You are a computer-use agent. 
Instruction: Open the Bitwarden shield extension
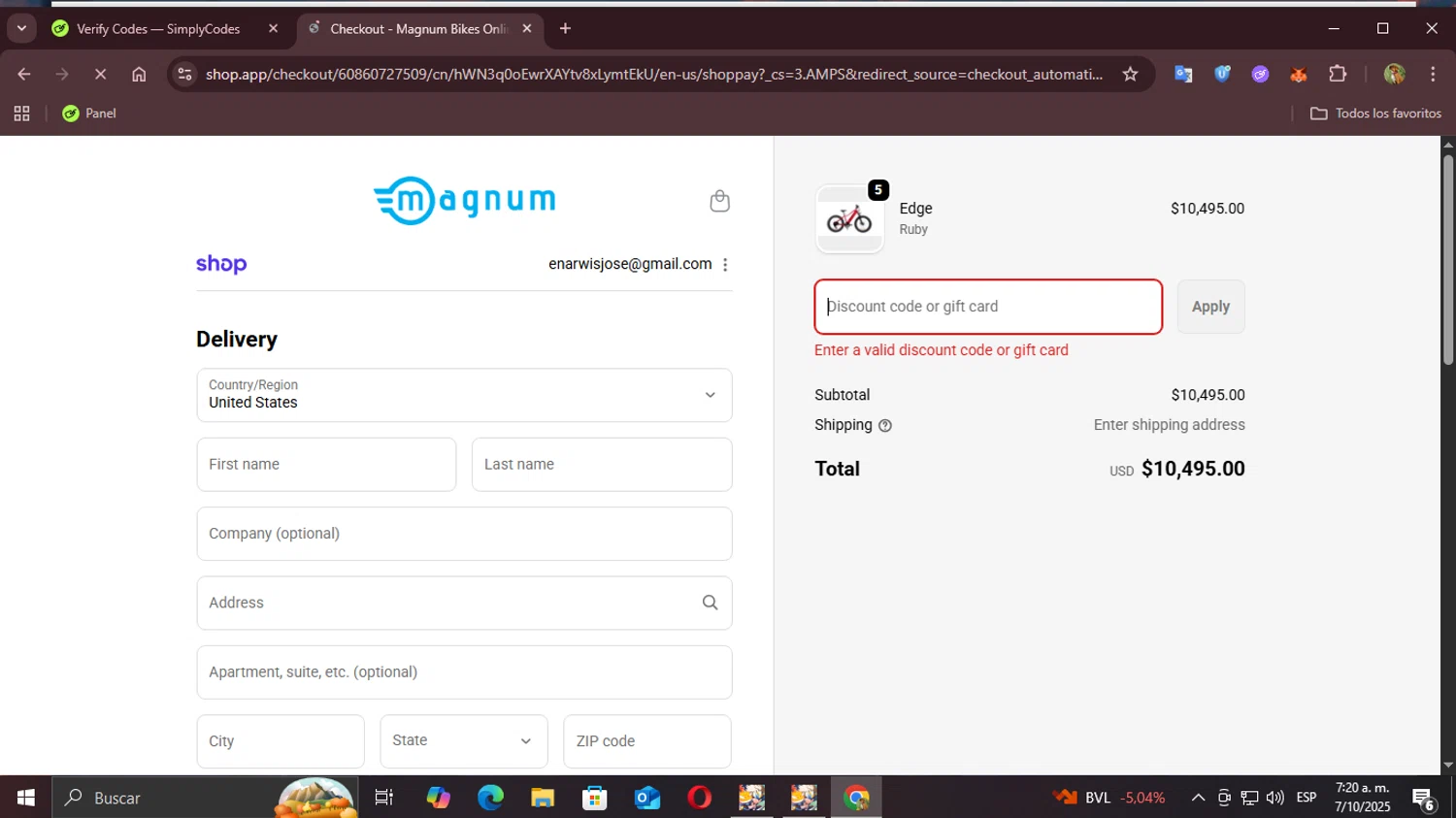tap(1222, 74)
